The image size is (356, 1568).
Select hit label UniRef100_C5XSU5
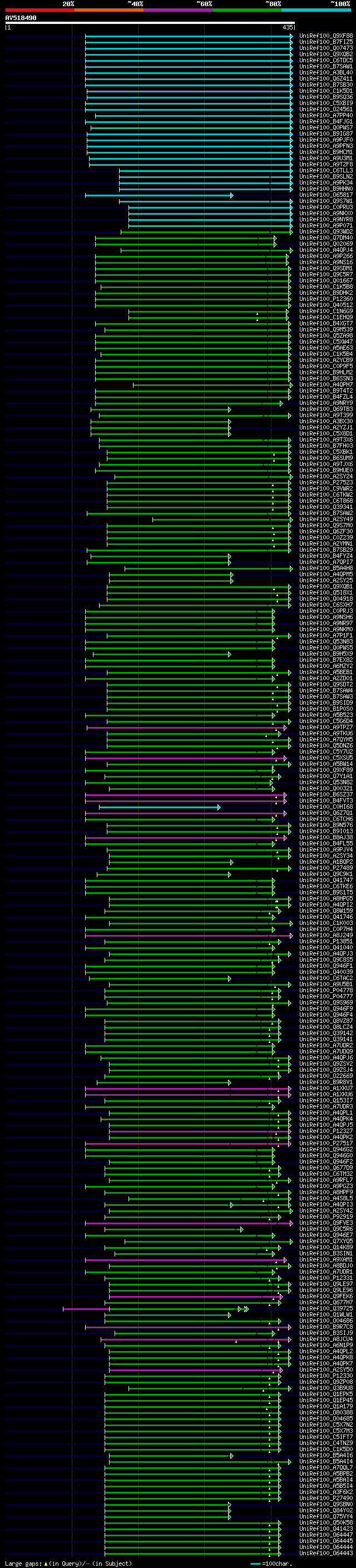pos(326,758)
